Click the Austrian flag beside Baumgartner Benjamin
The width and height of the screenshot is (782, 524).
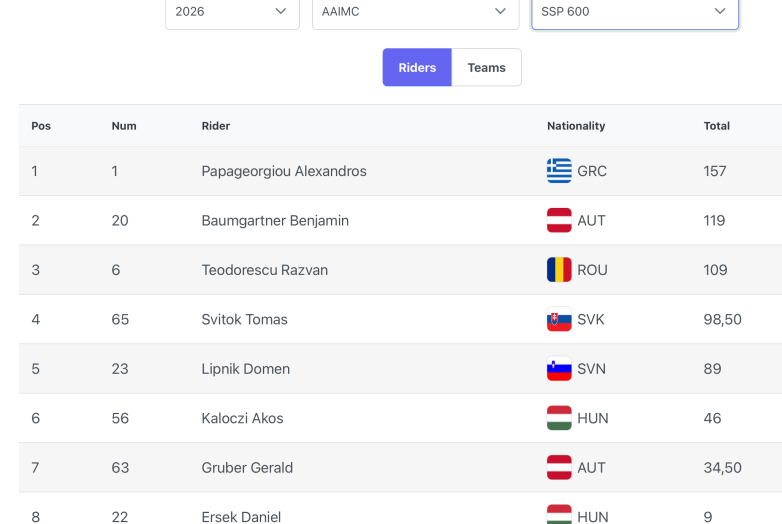point(559,220)
